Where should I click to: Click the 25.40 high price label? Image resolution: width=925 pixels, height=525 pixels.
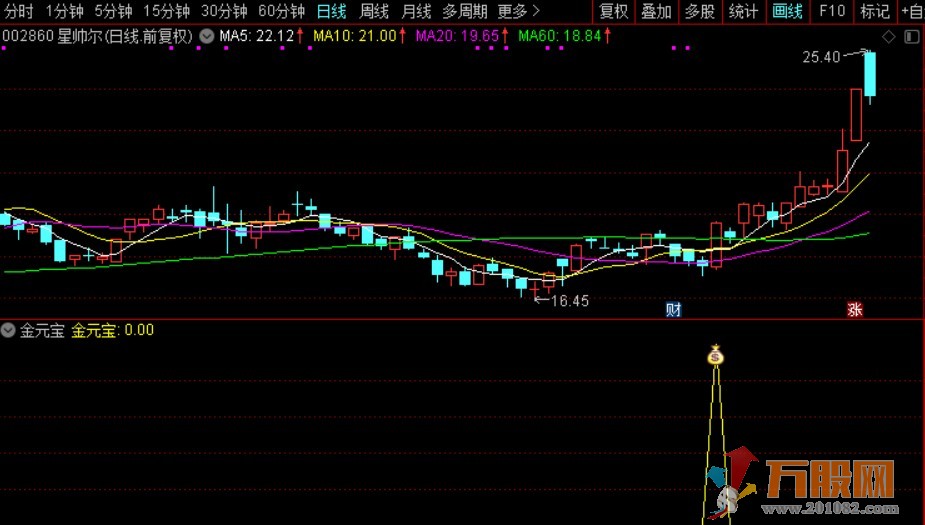[821, 57]
